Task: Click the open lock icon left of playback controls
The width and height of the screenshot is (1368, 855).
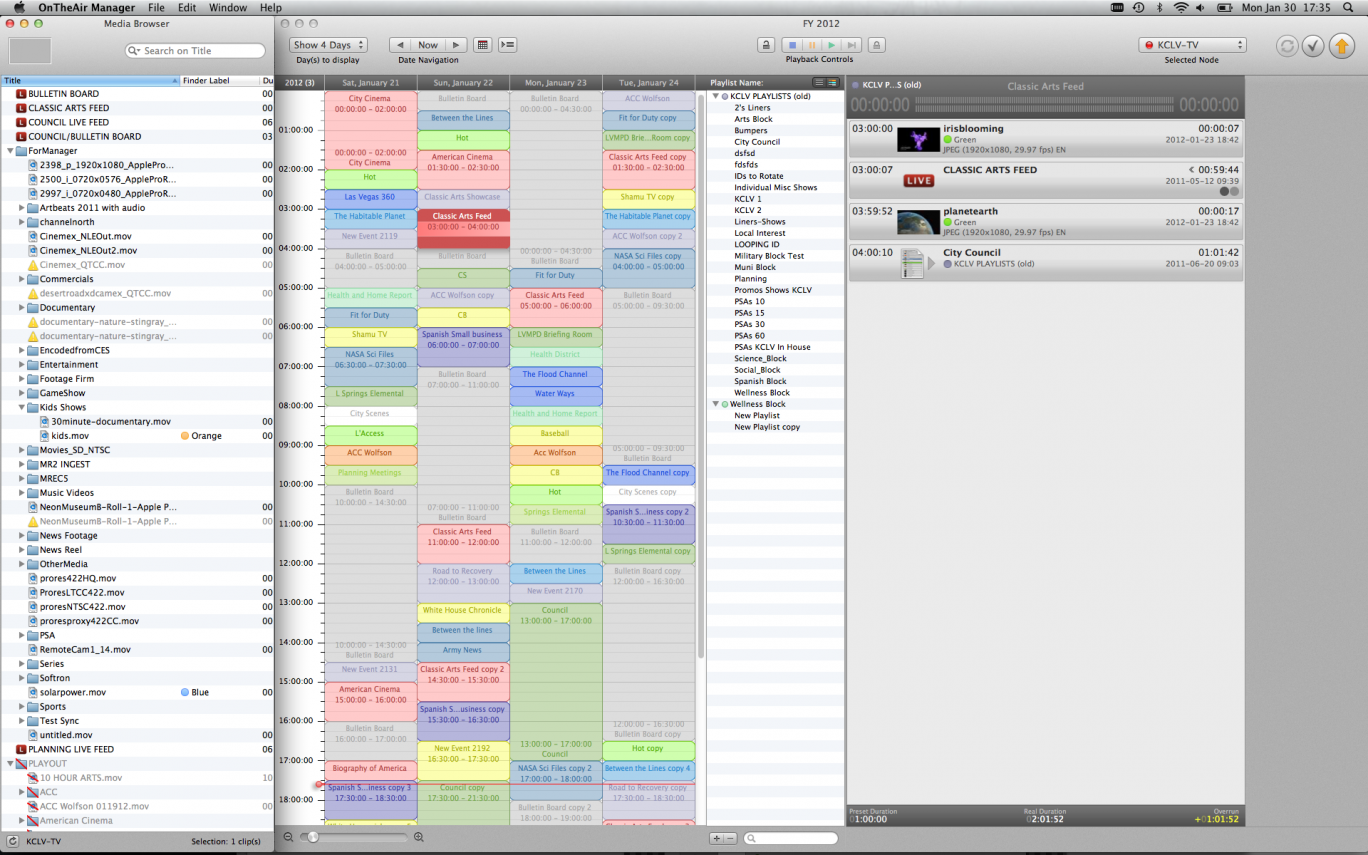Action: pyautogui.click(x=766, y=45)
